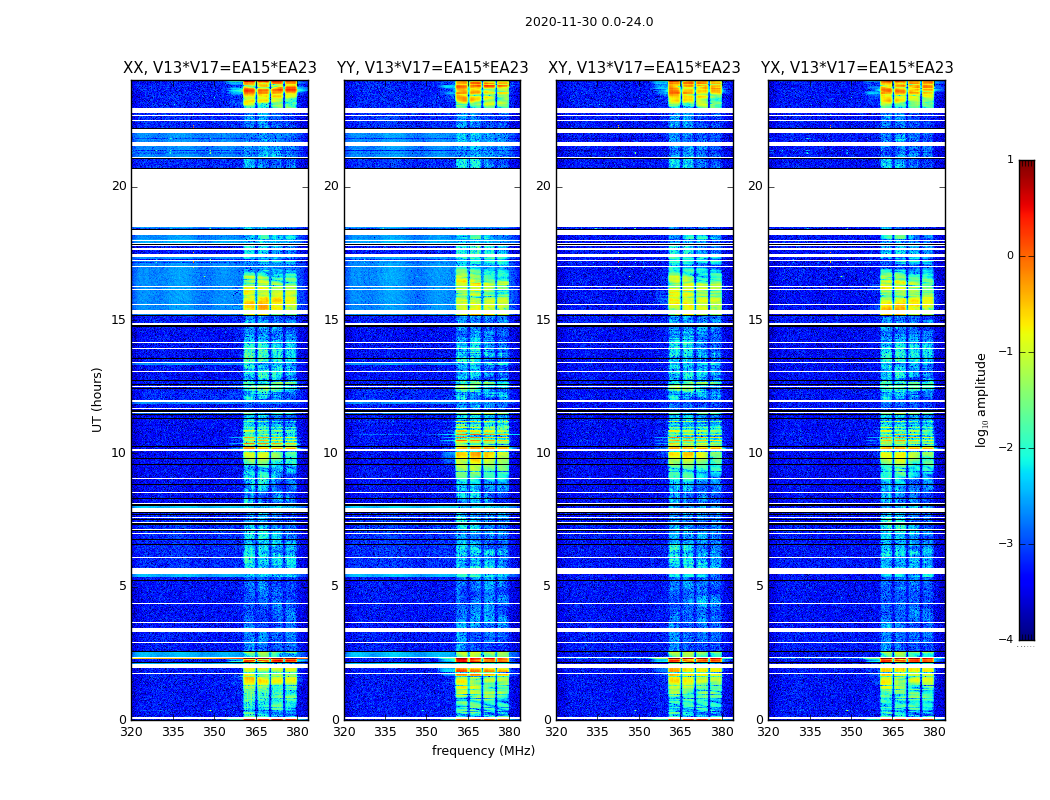Click the dark blue bottom of colorbar

1027,633
